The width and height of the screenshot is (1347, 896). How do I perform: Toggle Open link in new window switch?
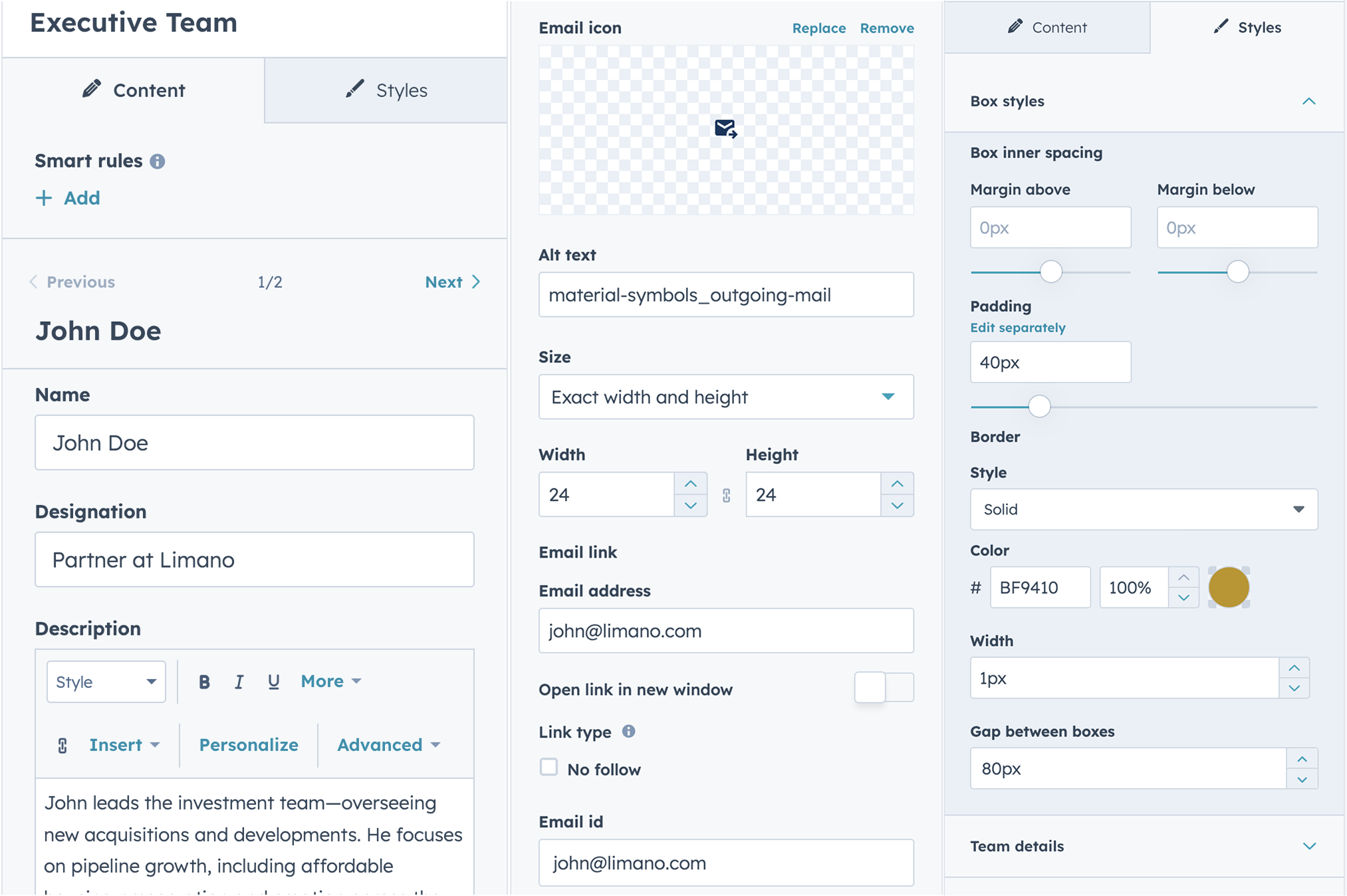(x=884, y=687)
